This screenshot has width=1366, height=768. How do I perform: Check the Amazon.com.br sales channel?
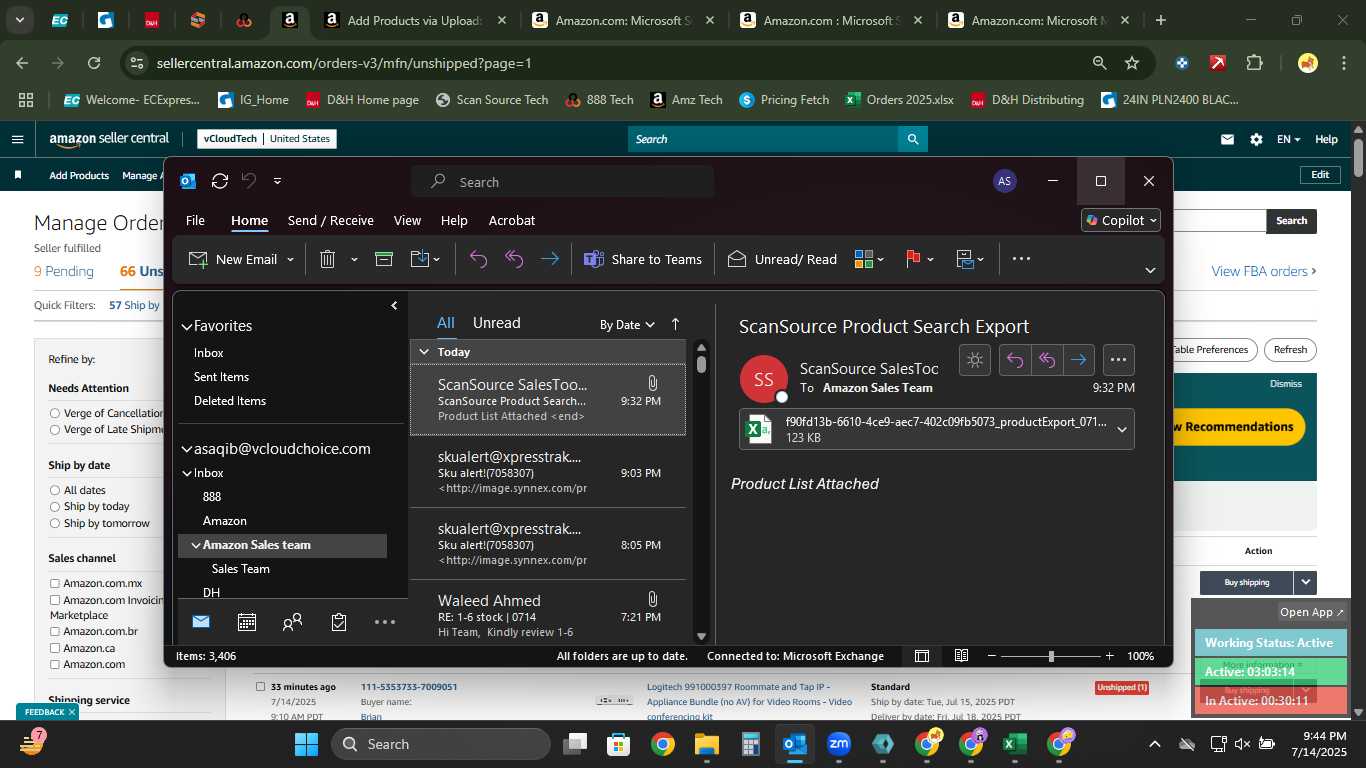(55, 632)
